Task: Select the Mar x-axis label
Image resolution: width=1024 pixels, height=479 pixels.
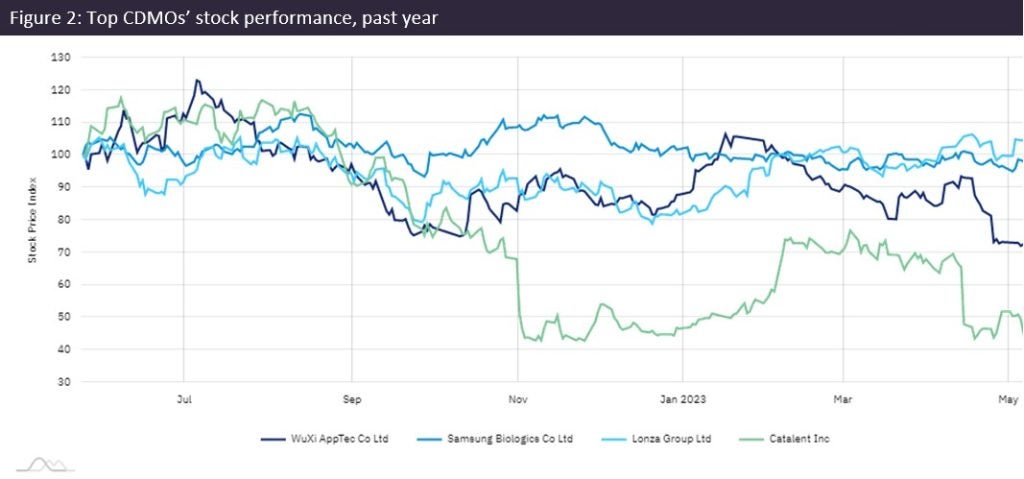Action: [843, 398]
